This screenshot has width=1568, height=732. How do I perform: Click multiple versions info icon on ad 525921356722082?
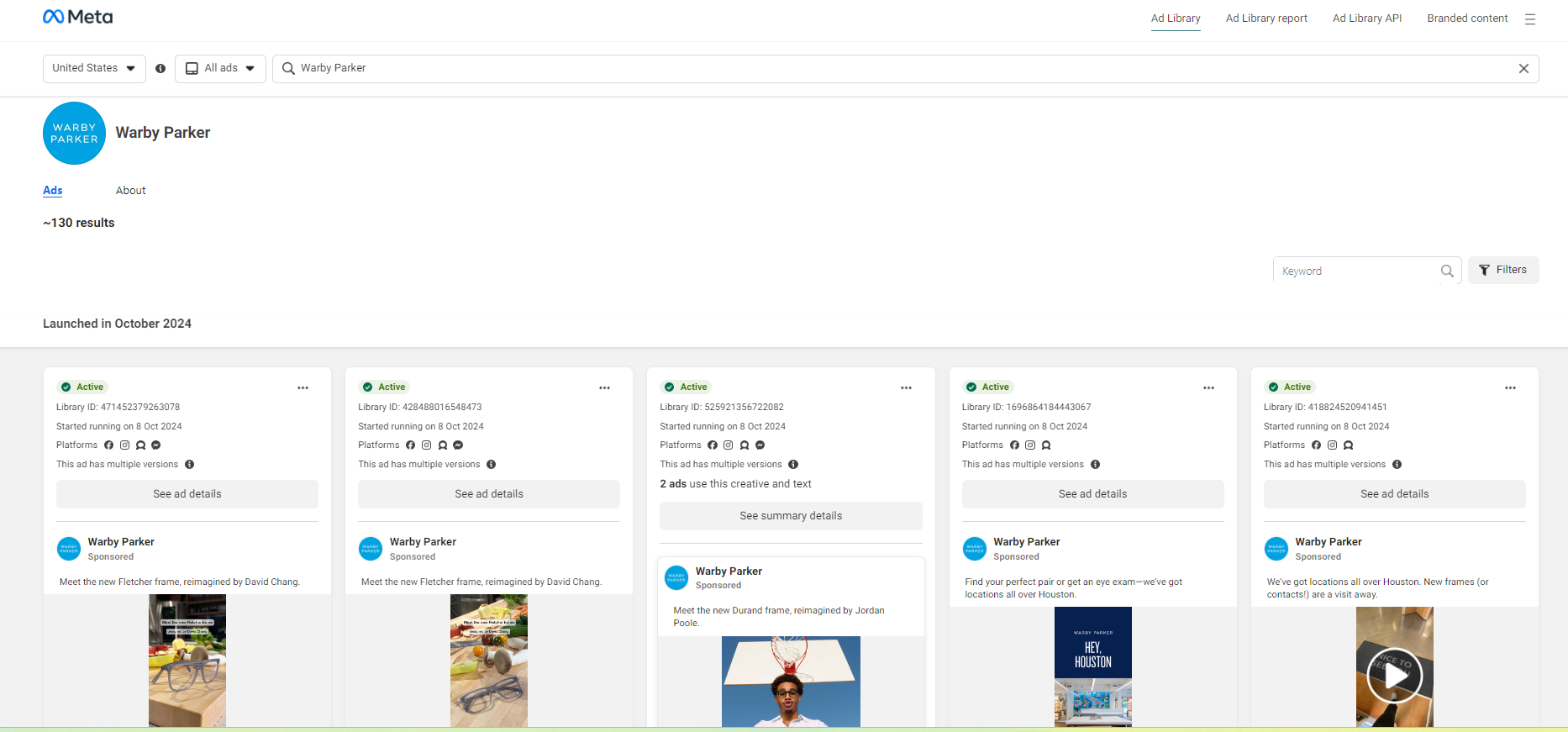[793, 465]
